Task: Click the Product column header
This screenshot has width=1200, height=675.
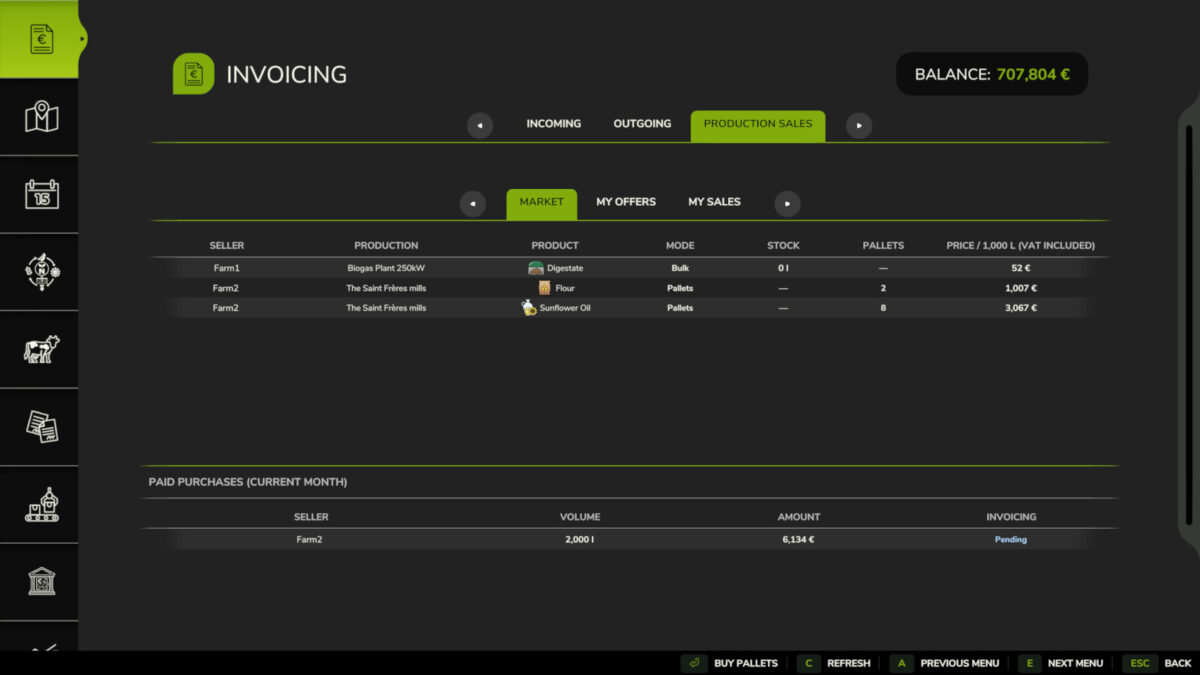Action: [555, 246]
